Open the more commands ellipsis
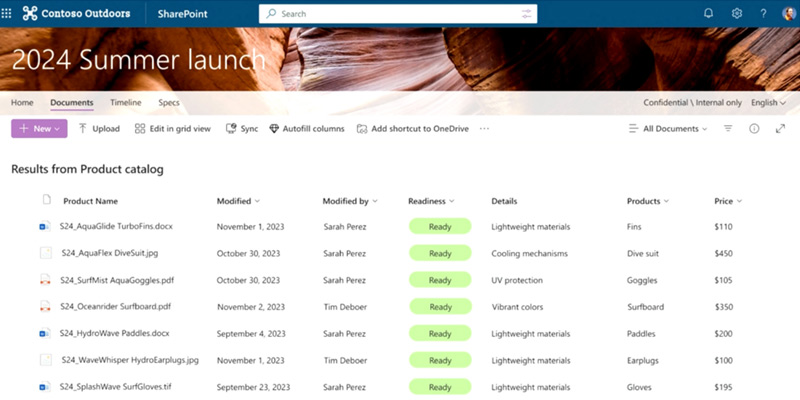800x400 pixels. click(484, 129)
